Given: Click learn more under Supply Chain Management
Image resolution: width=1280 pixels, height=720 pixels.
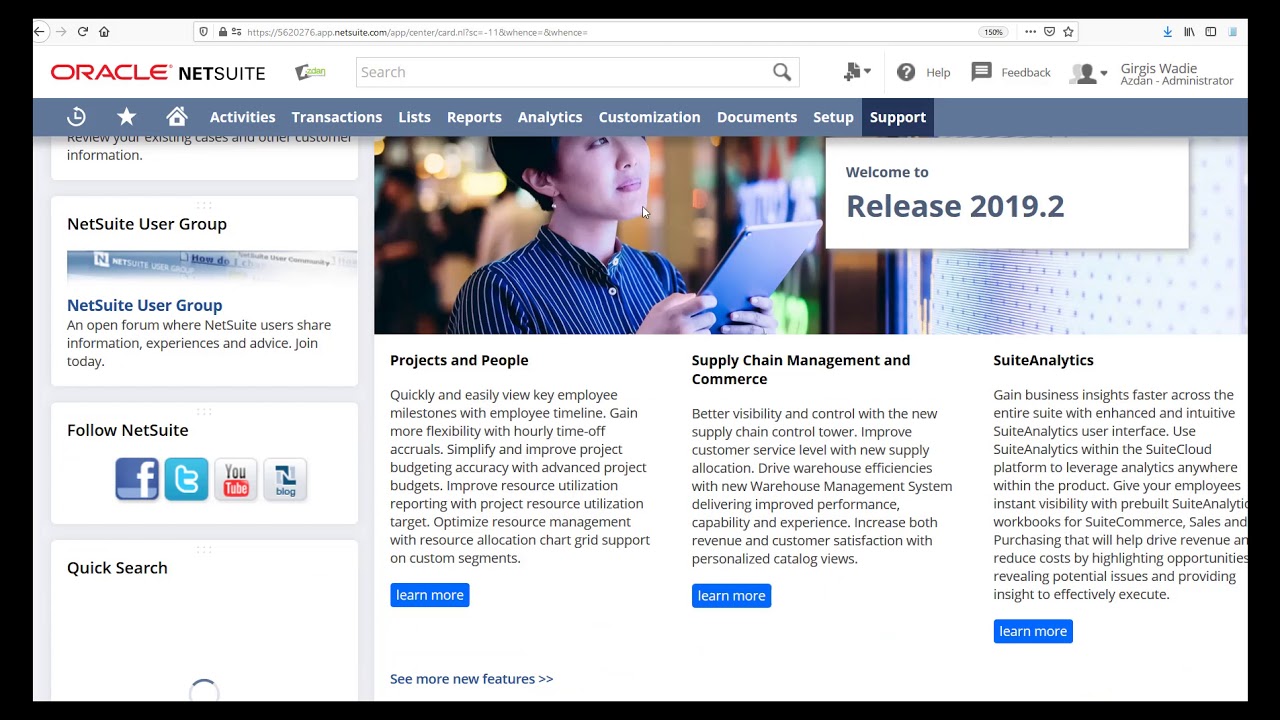Looking at the screenshot, I should [731, 596].
